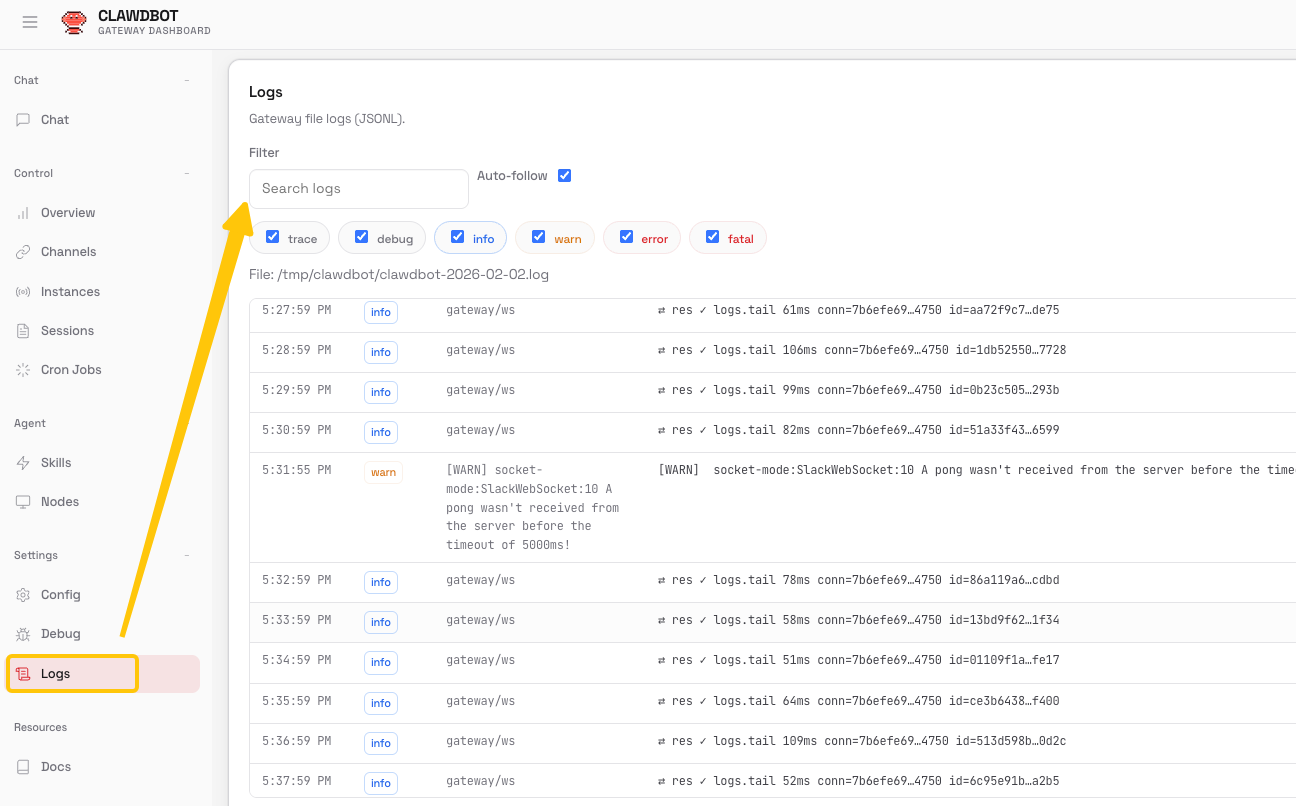Open the Nodes page
1296x806 pixels.
tap(60, 502)
